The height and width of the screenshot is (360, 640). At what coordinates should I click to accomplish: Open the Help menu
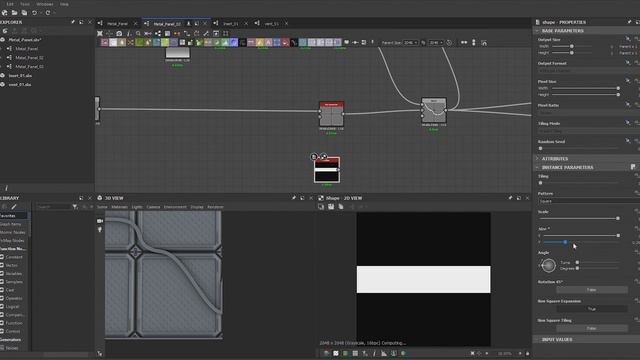(64, 4)
